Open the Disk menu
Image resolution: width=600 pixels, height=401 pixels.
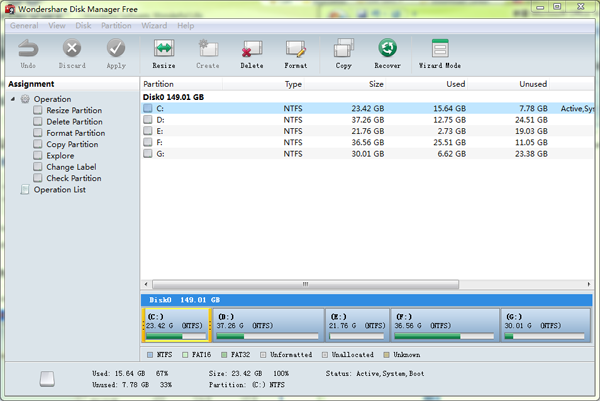pos(83,26)
